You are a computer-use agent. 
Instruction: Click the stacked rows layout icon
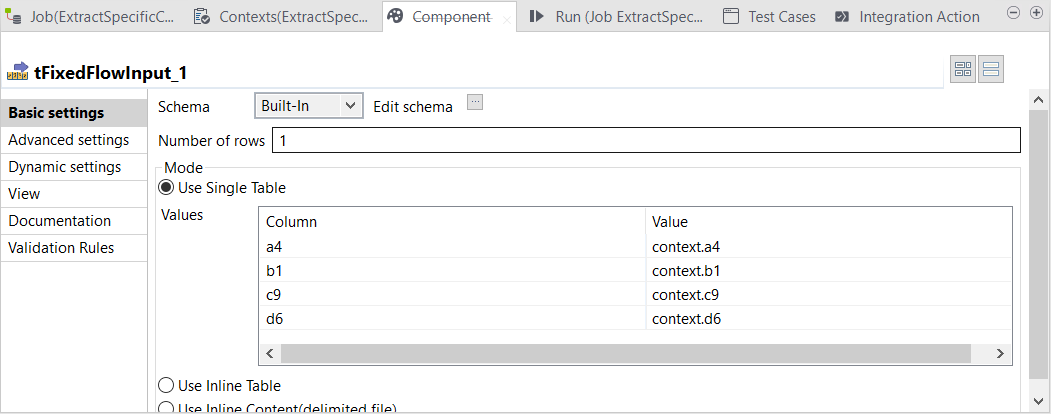click(991, 69)
